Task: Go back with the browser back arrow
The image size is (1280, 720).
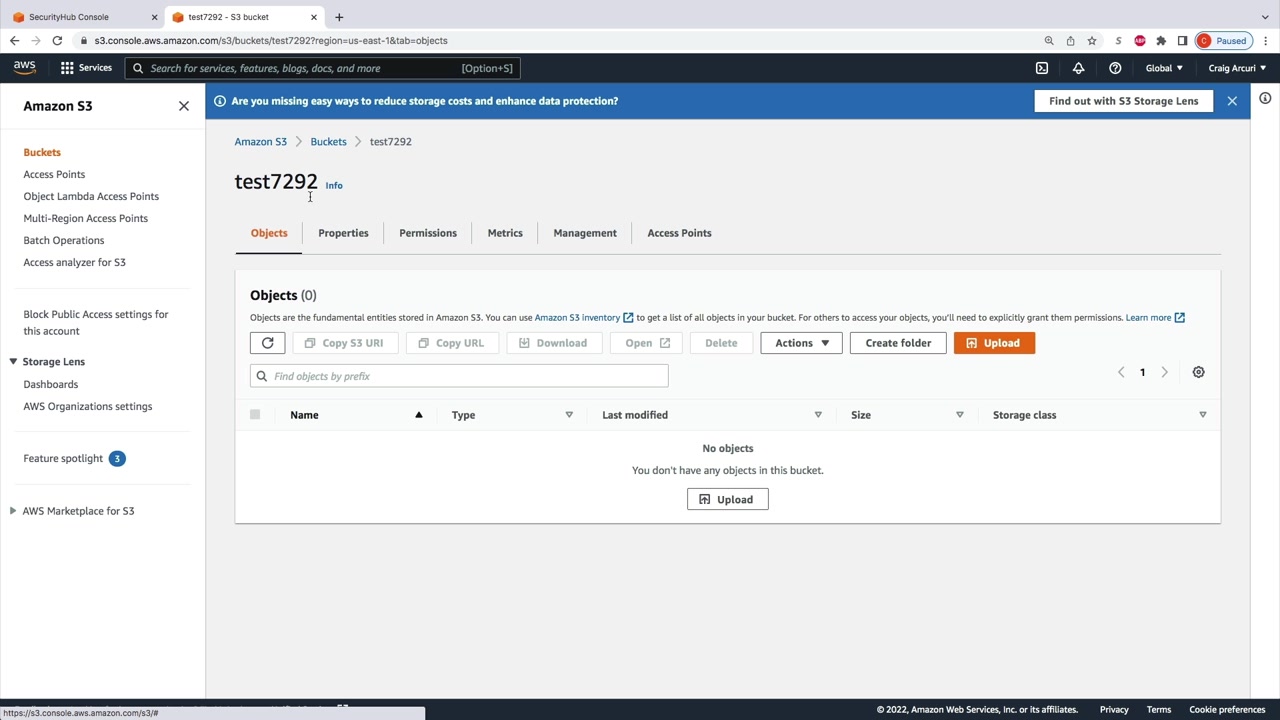Action: pos(14,41)
